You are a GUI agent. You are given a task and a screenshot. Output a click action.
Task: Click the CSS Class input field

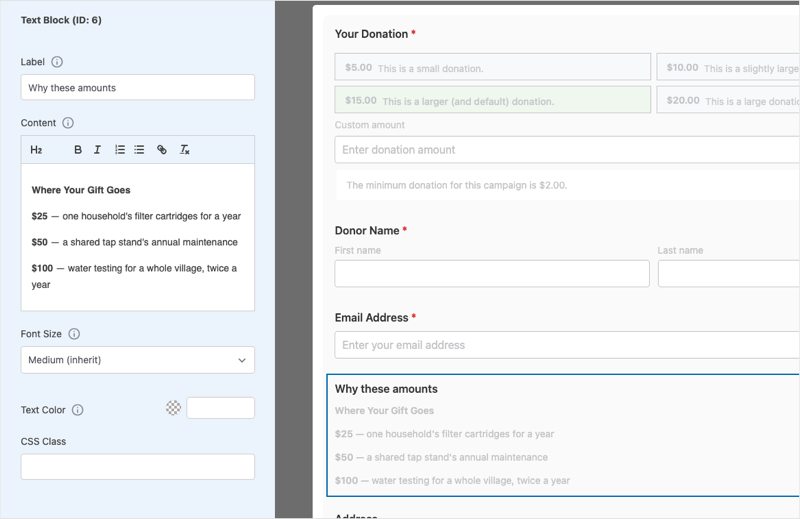pyautogui.click(x=138, y=466)
